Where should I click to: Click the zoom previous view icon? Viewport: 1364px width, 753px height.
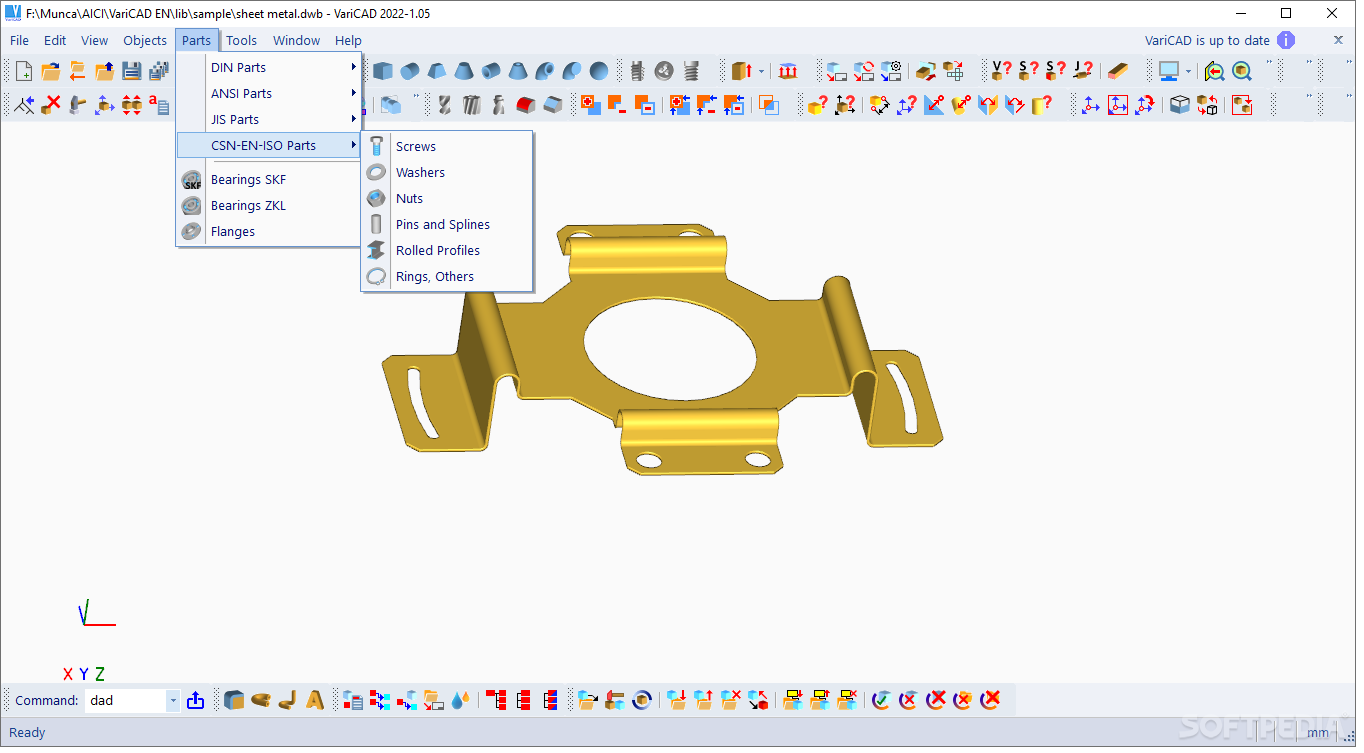point(1214,71)
